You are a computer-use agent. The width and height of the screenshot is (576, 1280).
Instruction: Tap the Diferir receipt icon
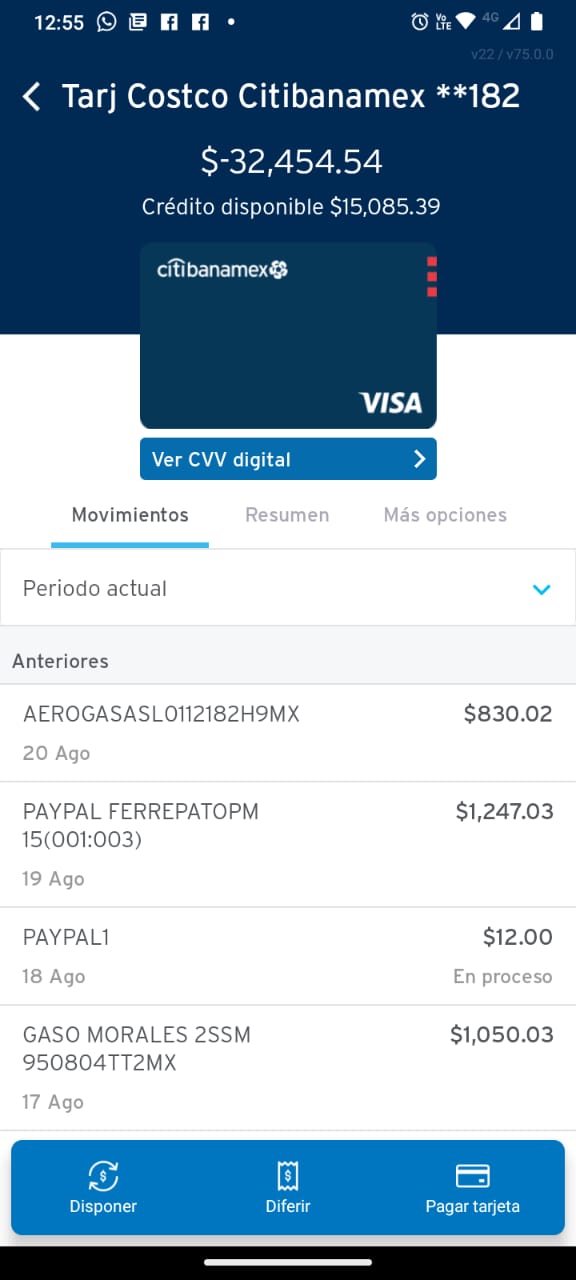(x=288, y=1175)
